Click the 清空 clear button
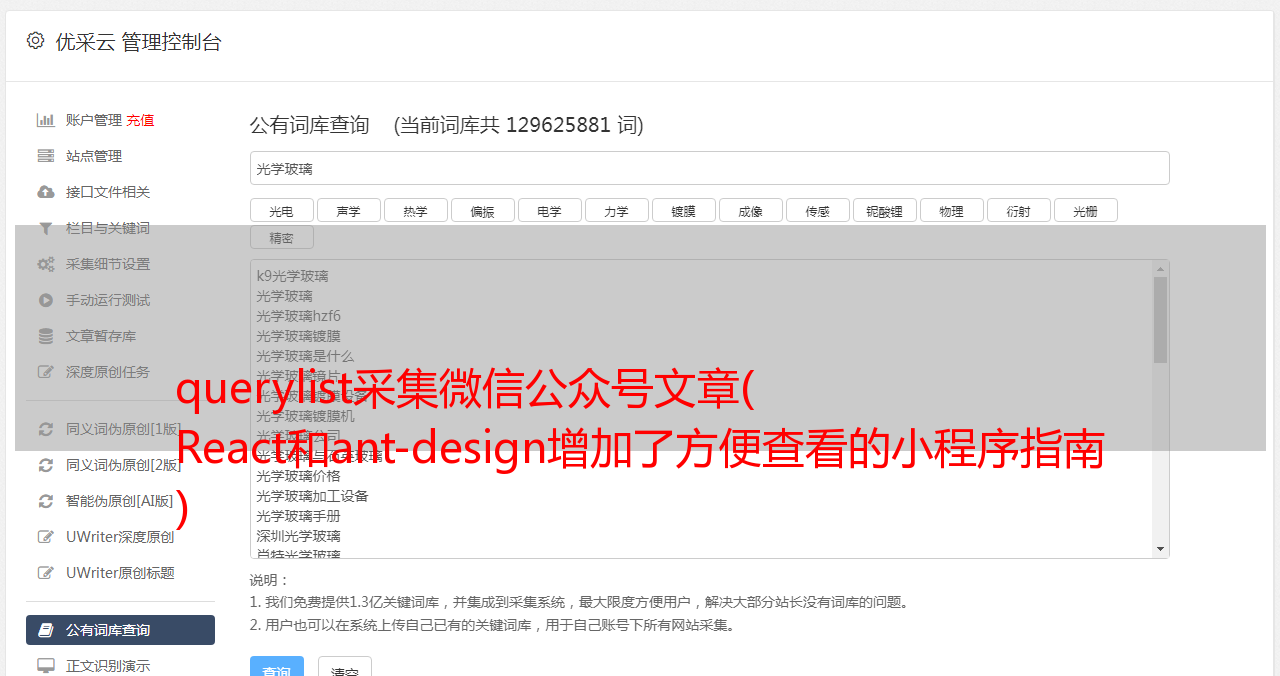The width and height of the screenshot is (1280, 676). pos(345,668)
